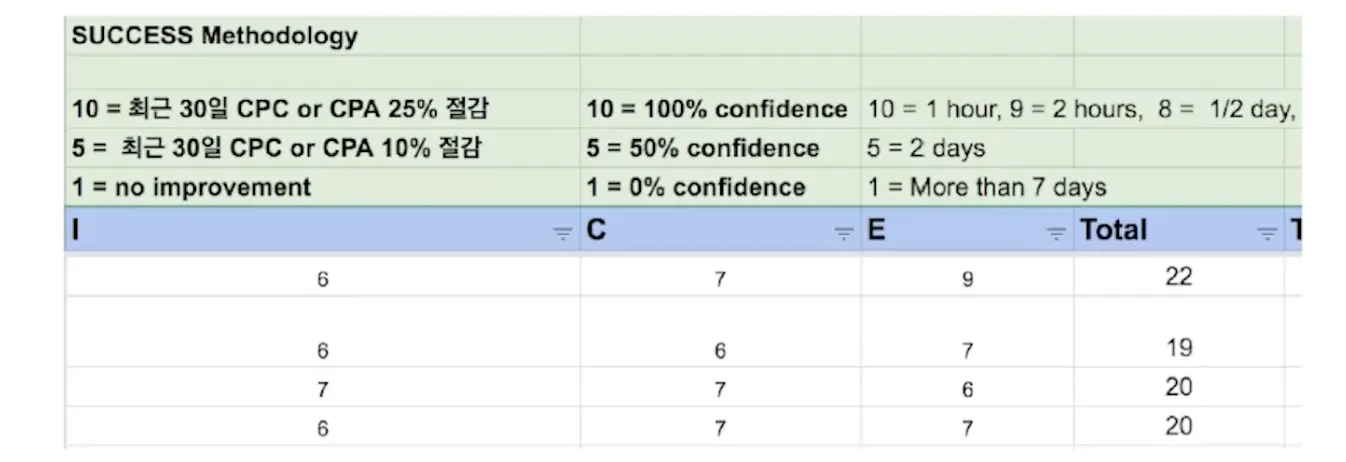Click the "10 = 1 hour" scale cell

tap(1080, 109)
